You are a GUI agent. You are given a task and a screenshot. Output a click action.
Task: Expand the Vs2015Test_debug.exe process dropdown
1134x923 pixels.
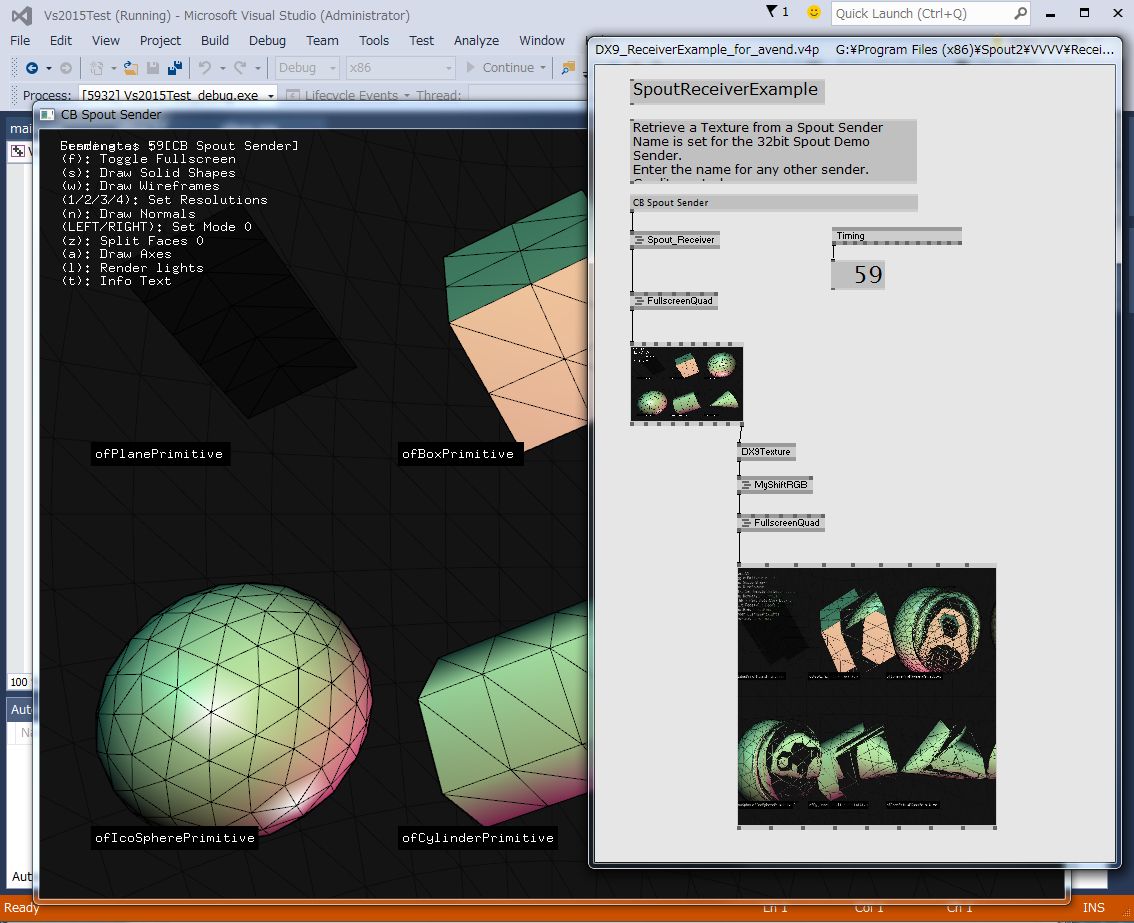(270, 96)
